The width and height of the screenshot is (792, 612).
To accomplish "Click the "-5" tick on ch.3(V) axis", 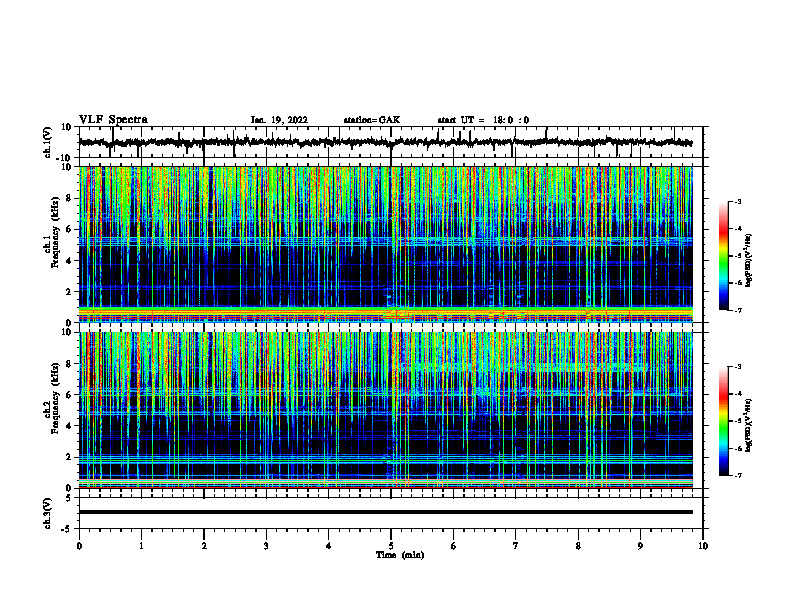I will (67, 529).
